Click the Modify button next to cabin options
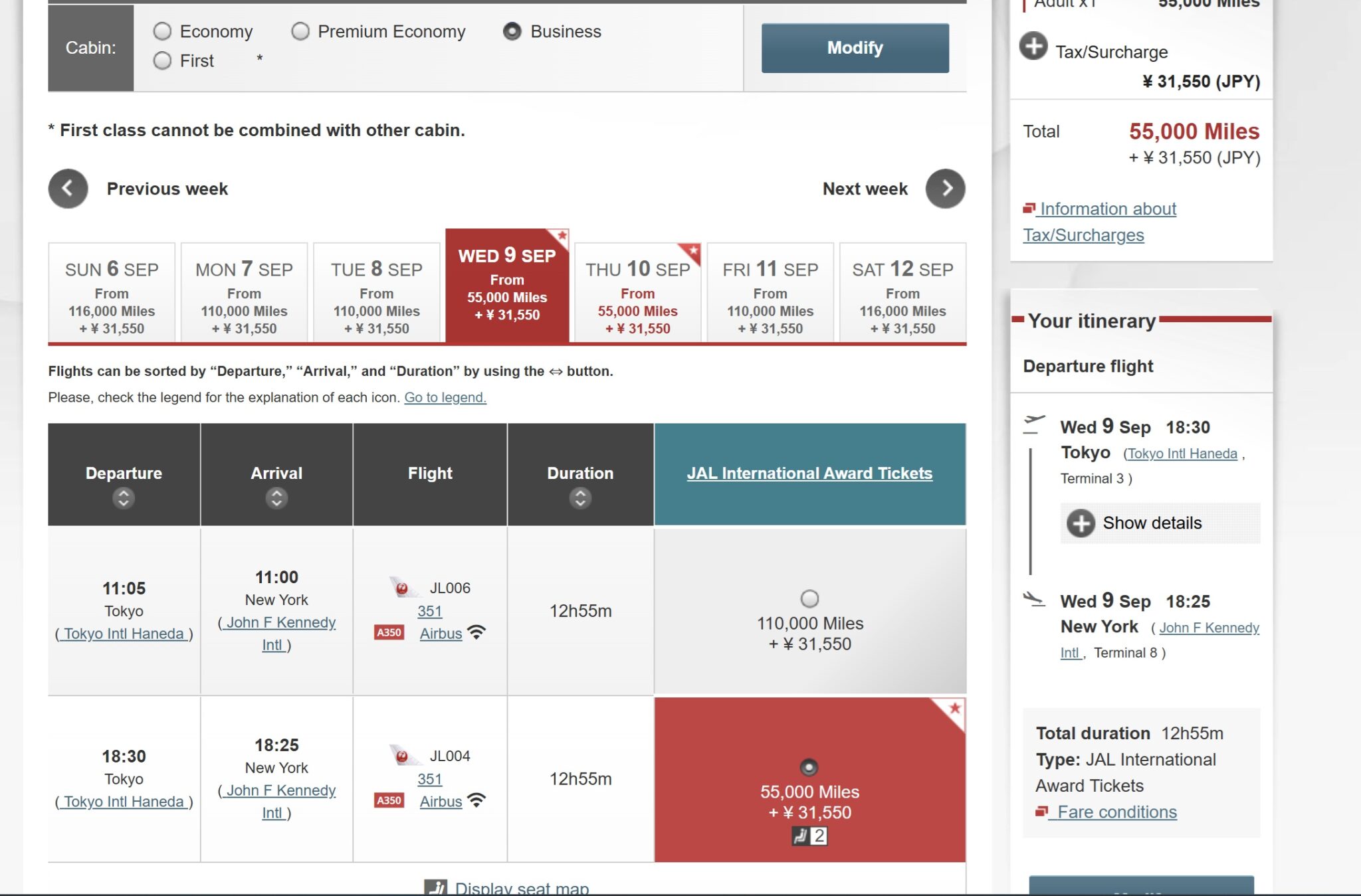 [x=855, y=48]
